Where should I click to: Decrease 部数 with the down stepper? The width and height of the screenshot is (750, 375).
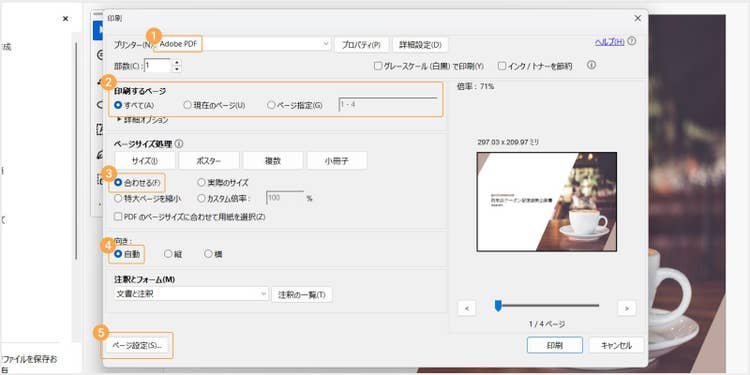point(177,69)
